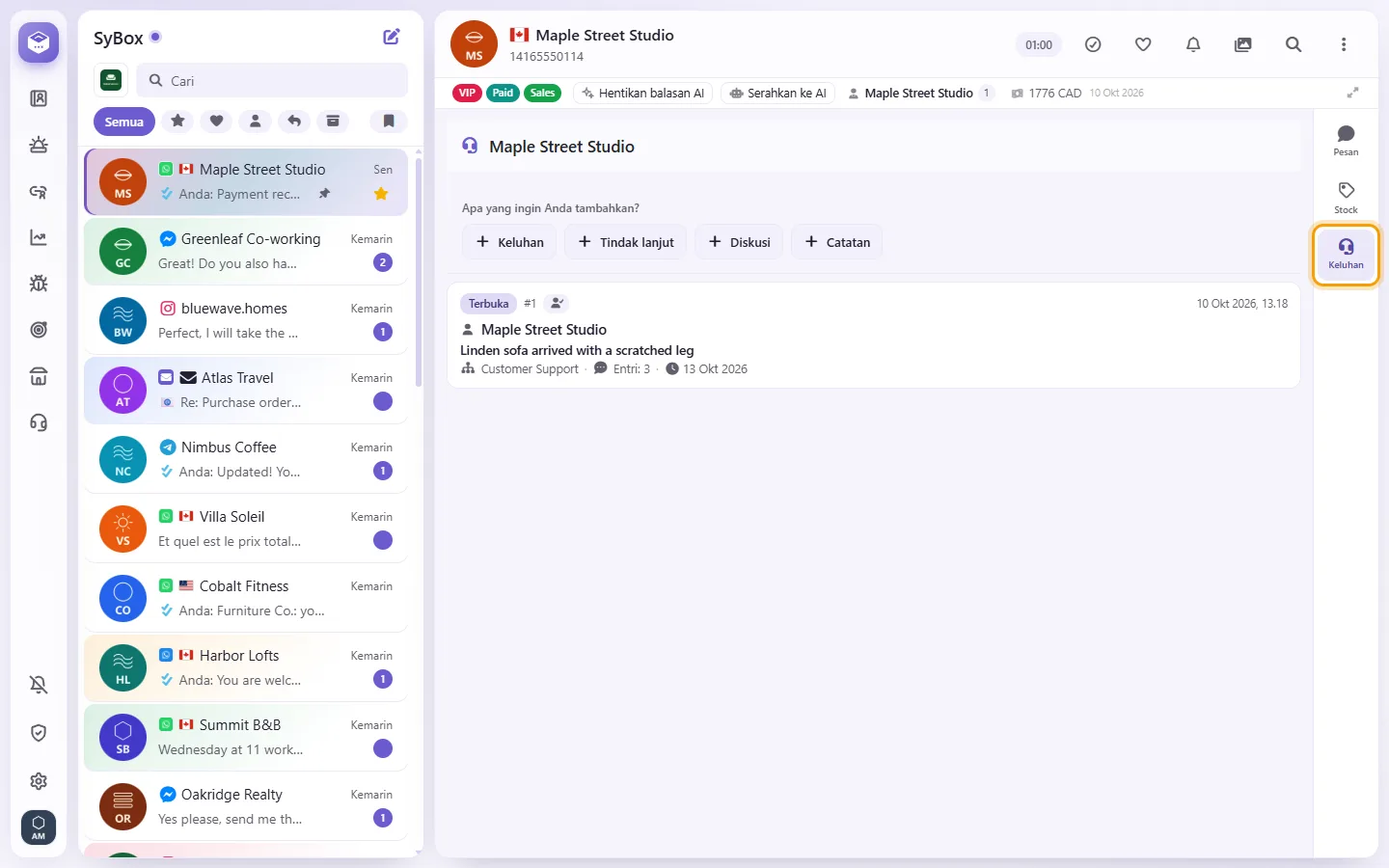The height and width of the screenshot is (868, 1389).
Task: Click the assign user icon on ticket
Action: point(557,303)
